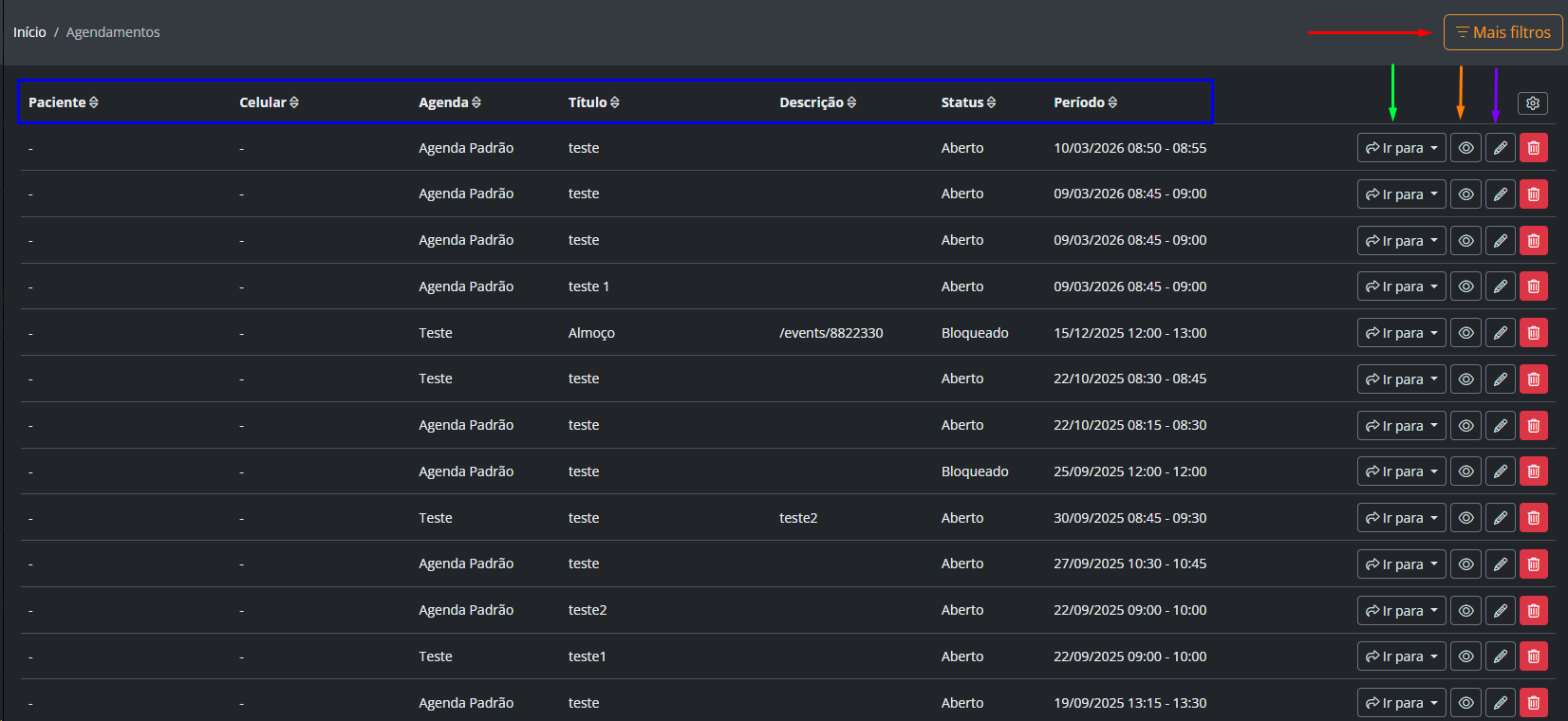Screen dimensions: 1568x721
Task: Expand Ir para in the Almoço row
Action: click(1401, 333)
